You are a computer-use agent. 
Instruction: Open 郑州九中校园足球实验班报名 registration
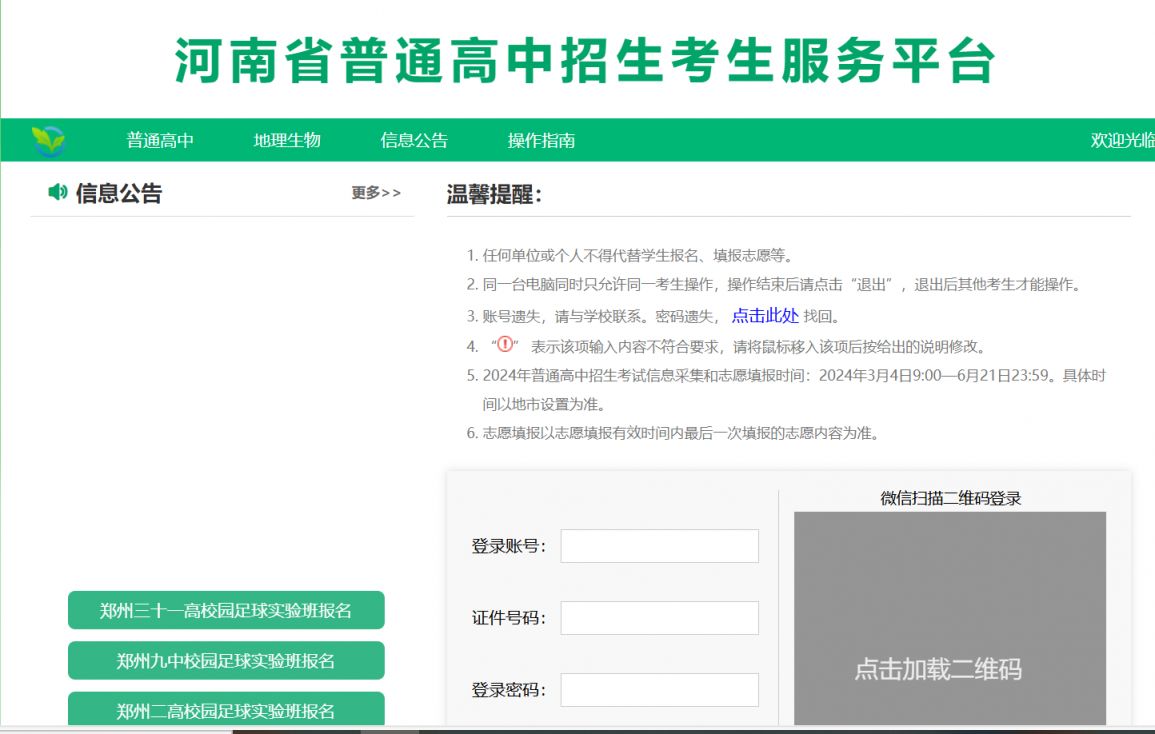(x=225, y=660)
